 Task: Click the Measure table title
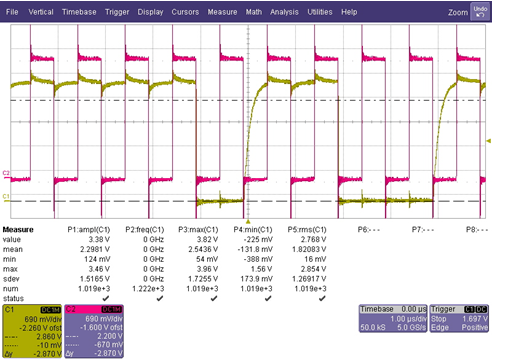(x=18, y=230)
